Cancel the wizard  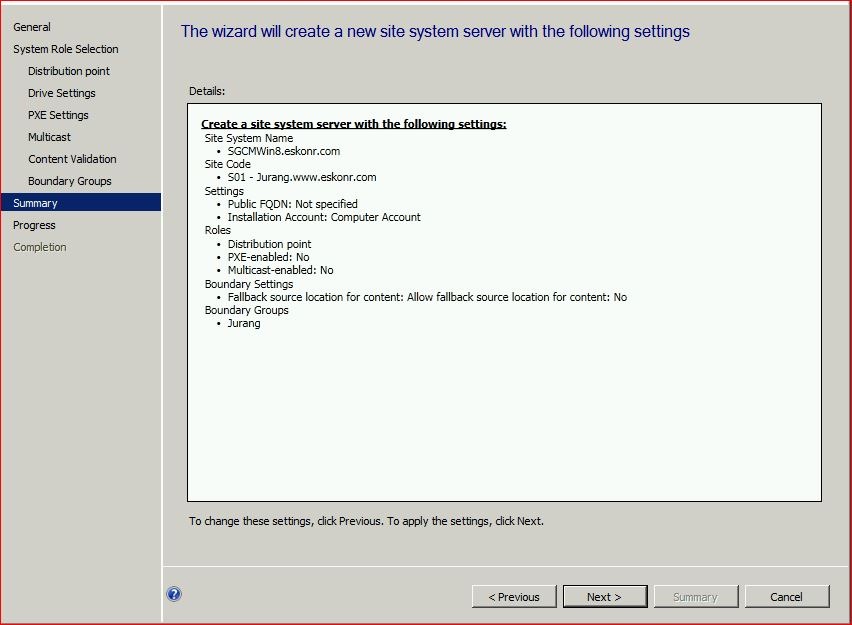pyautogui.click(x=787, y=596)
